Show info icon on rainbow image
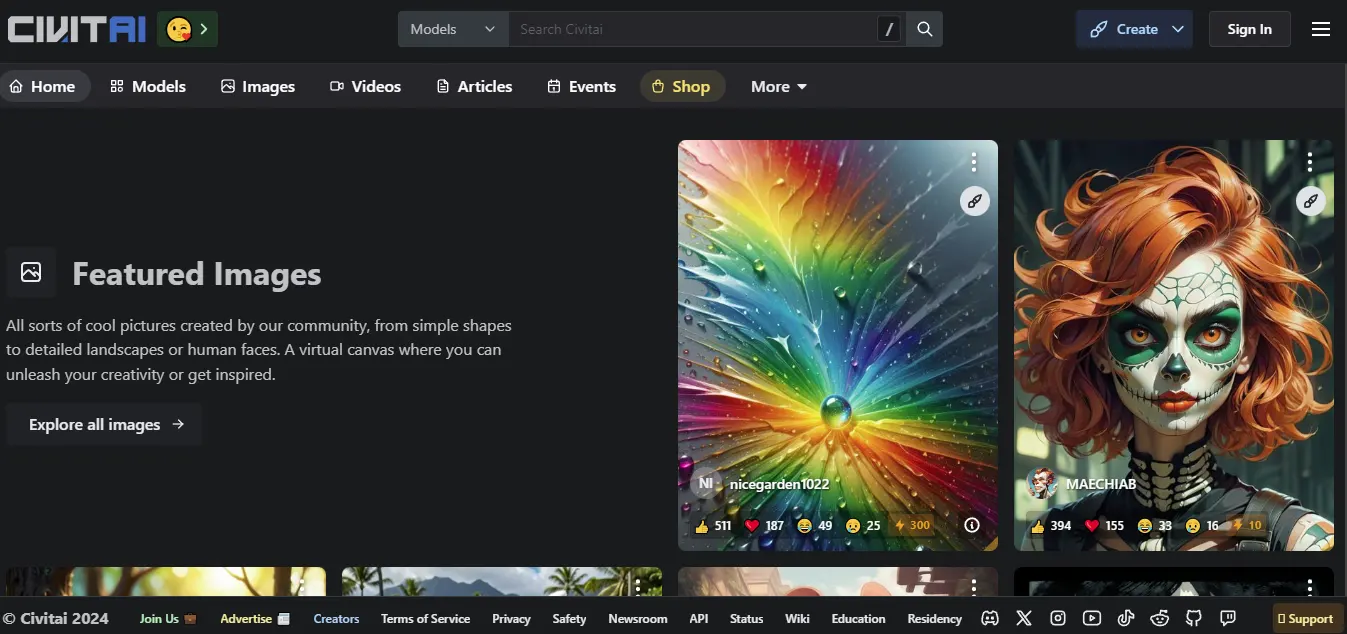This screenshot has width=1347, height=634. (971, 525)
